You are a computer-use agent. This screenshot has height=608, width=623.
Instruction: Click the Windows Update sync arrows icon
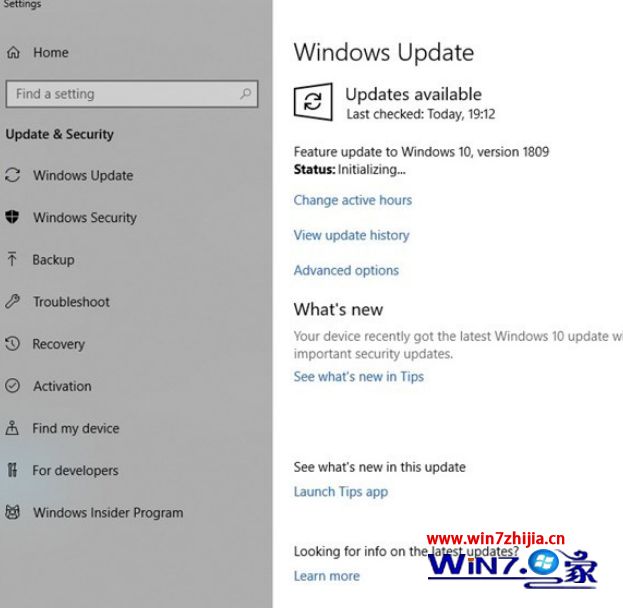pos(12,175)
